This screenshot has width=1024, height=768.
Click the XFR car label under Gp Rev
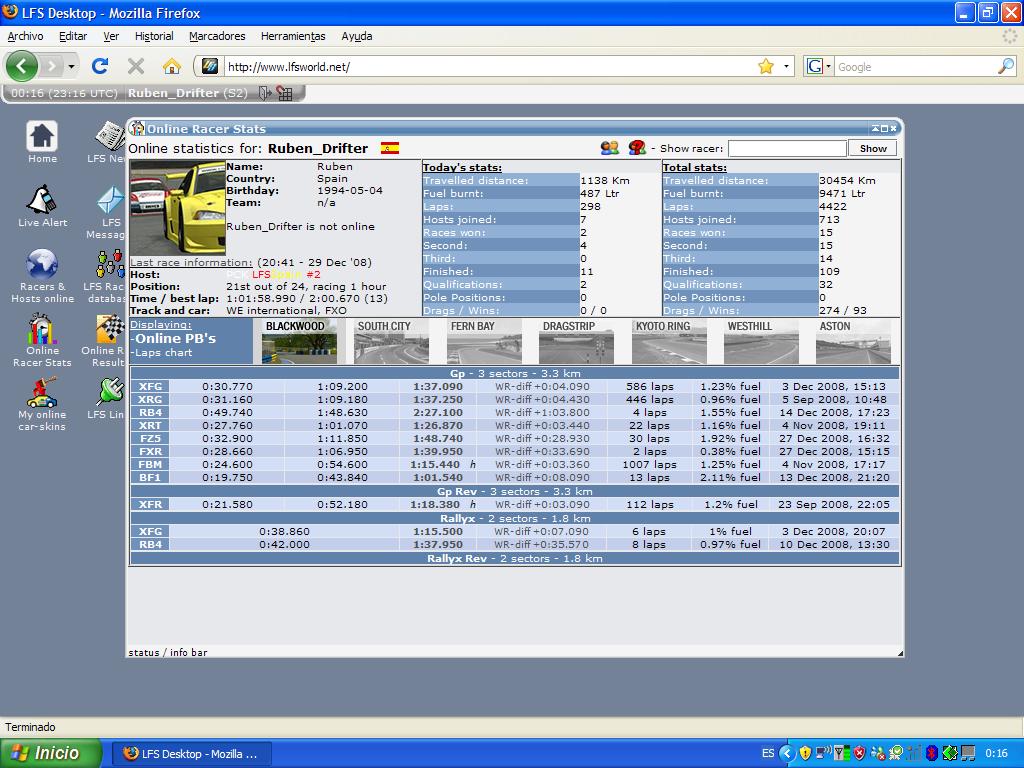point(150,504)
